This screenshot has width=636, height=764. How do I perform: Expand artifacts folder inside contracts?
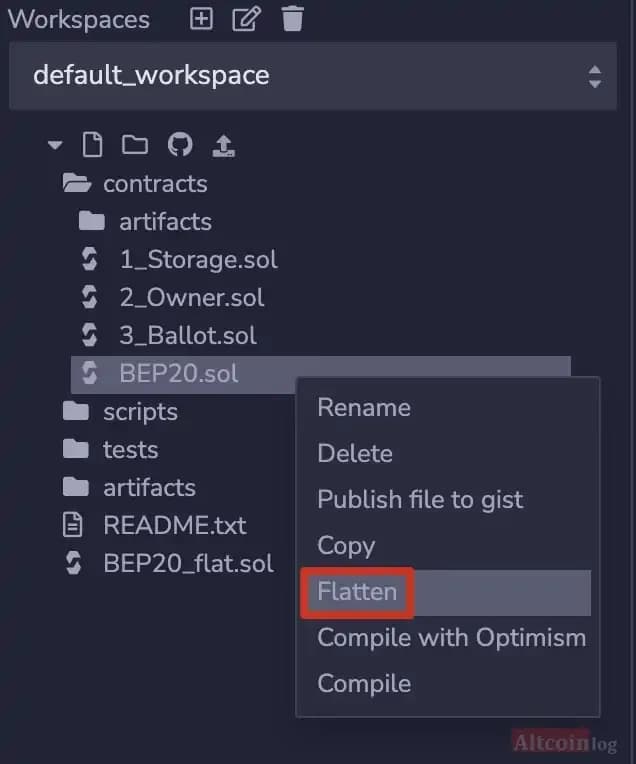165,222
